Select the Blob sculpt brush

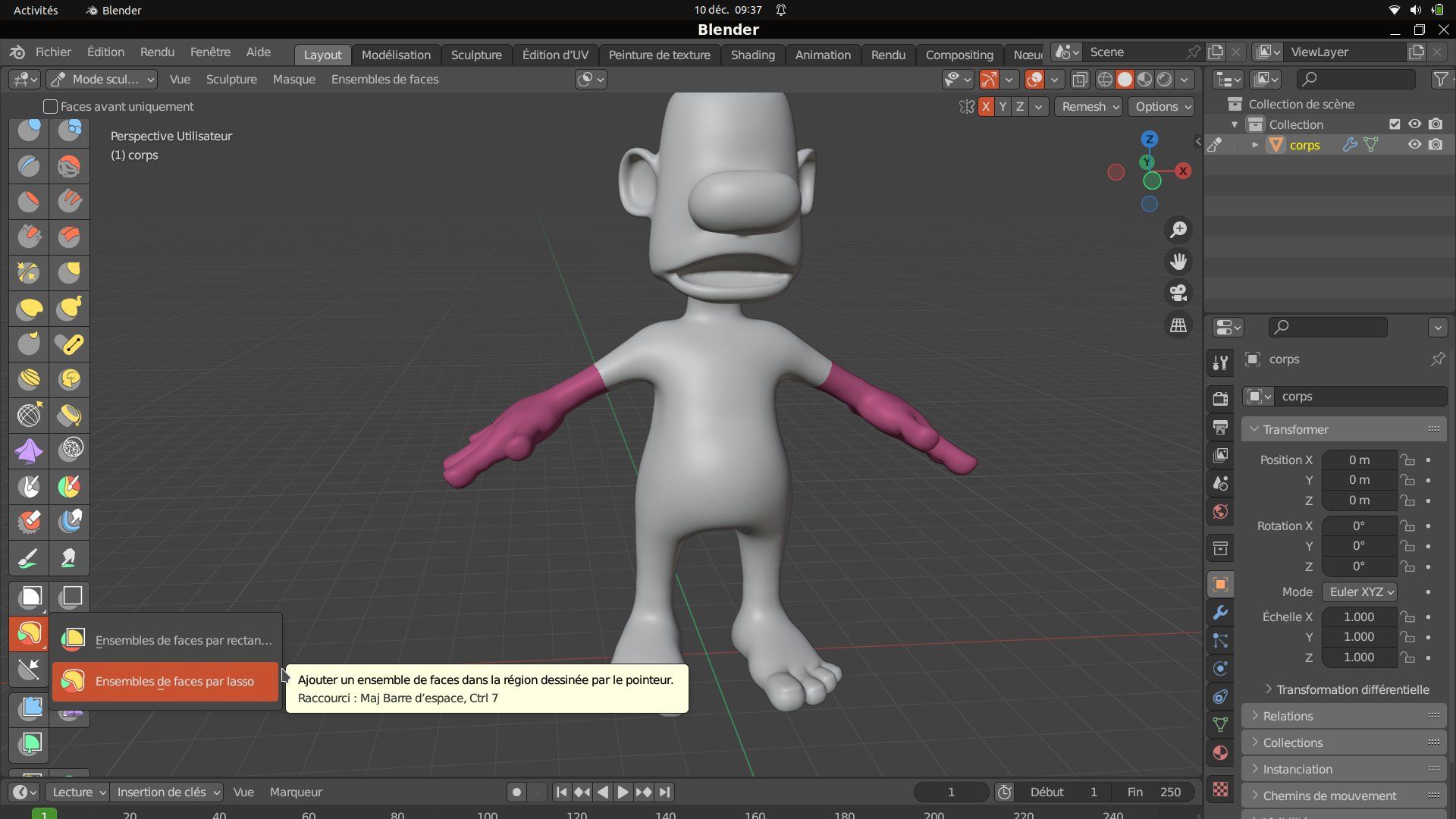(70, 131)
